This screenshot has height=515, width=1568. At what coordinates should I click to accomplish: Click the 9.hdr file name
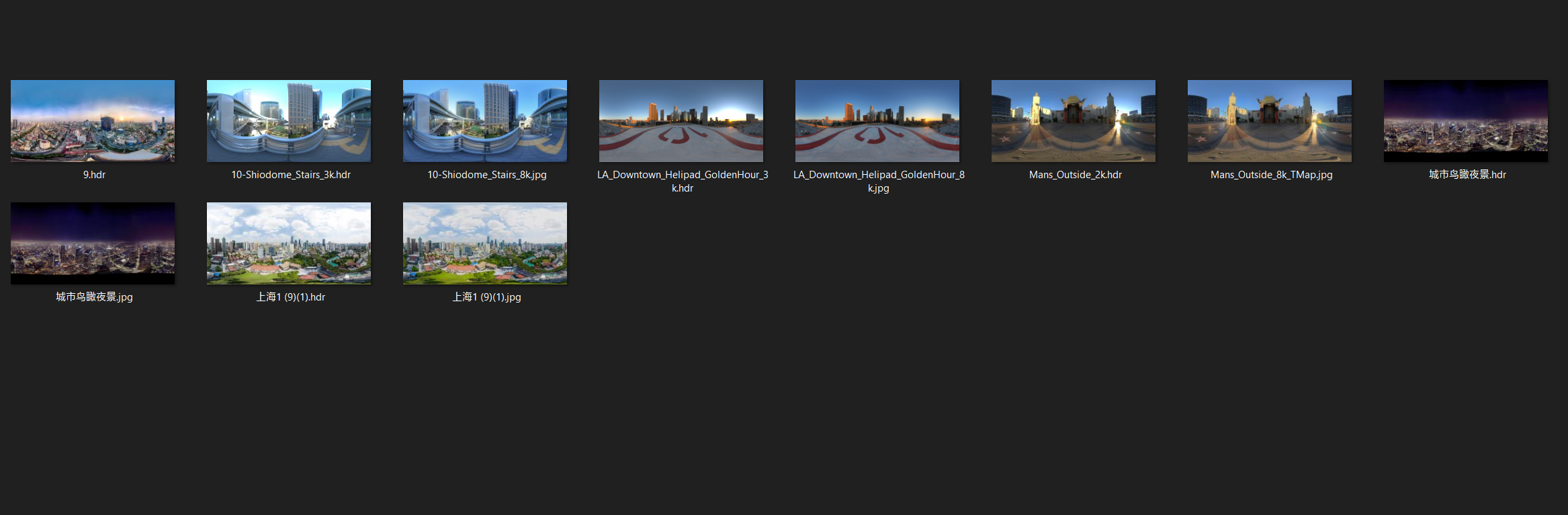tap(94, 175)
